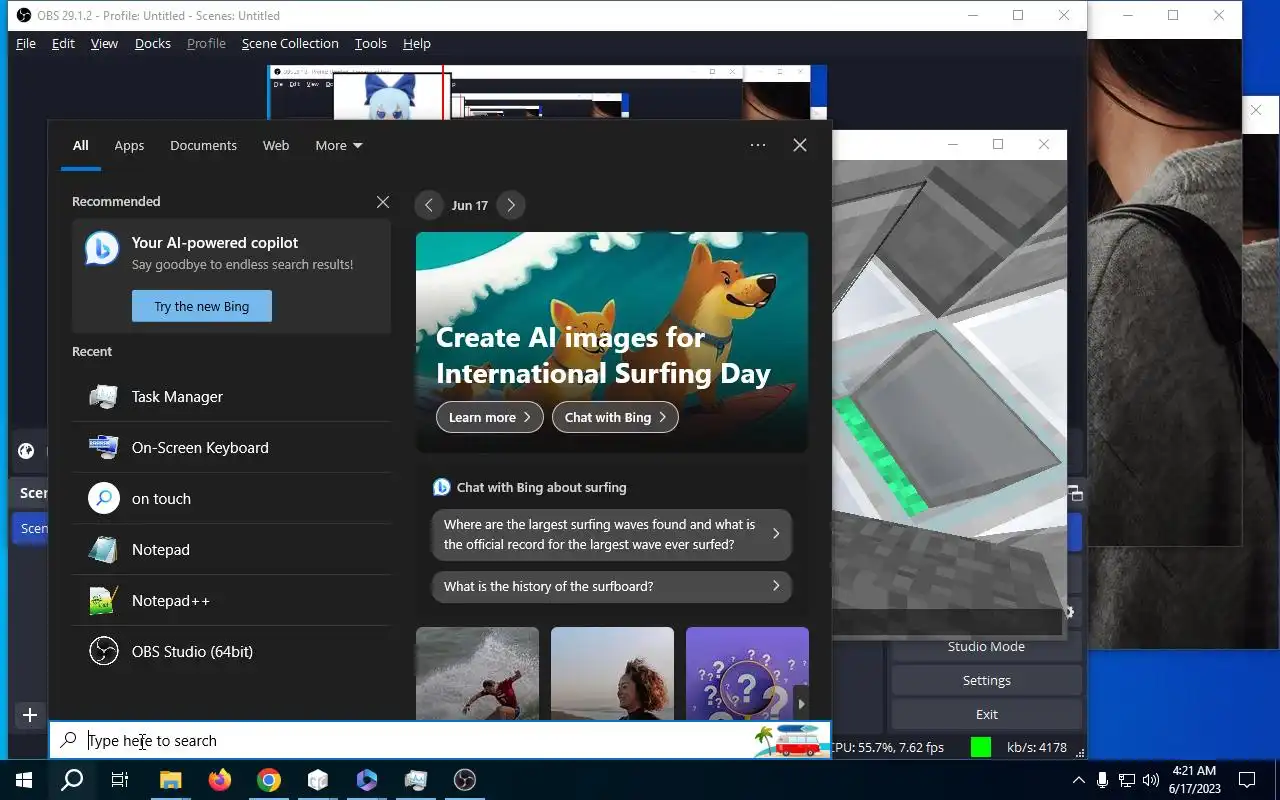Open the OBS Edit menu
The height and width of the screenshot is (800, 1280).
(63, 43)
